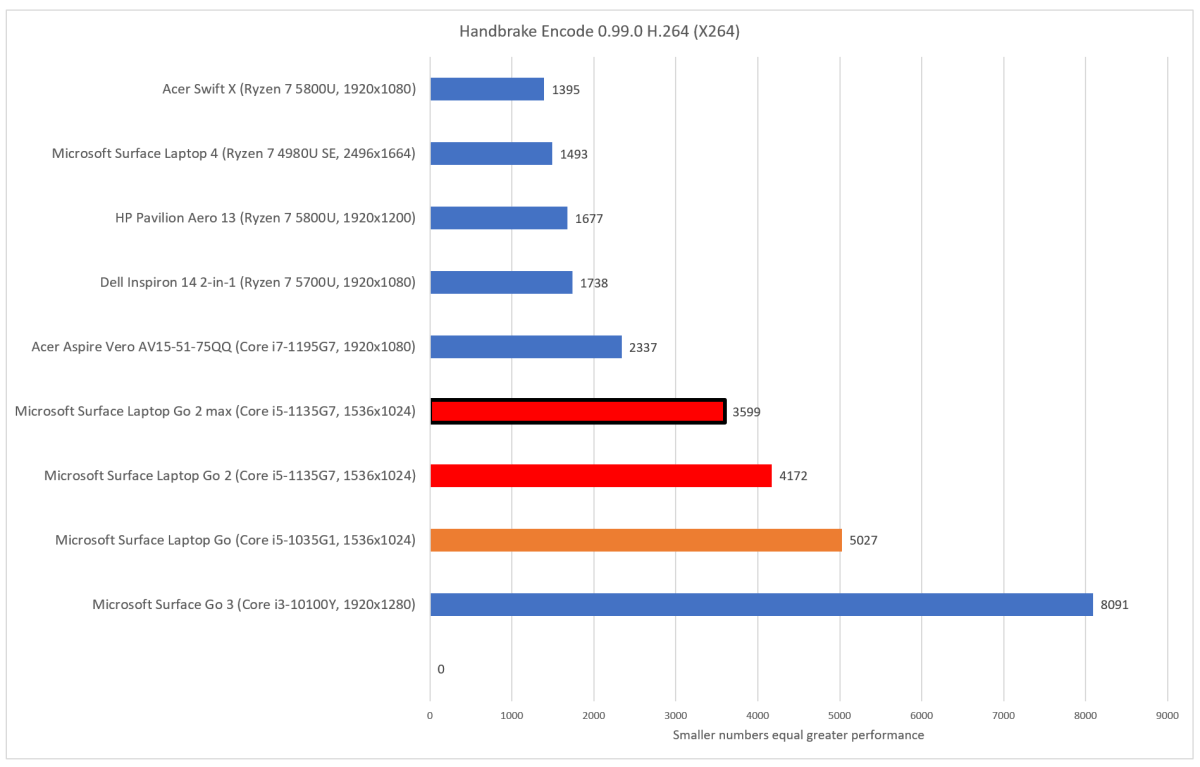Select the Microsoft Surface Laptop 4 bar
This screenshot has width=1200, height=767.
point(491,153)
